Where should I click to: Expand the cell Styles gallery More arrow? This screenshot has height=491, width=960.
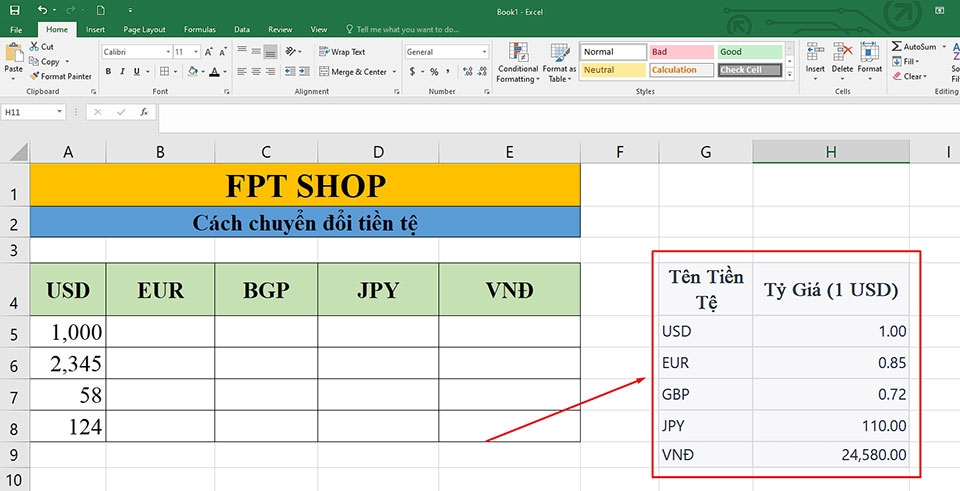tap(789, 75)
